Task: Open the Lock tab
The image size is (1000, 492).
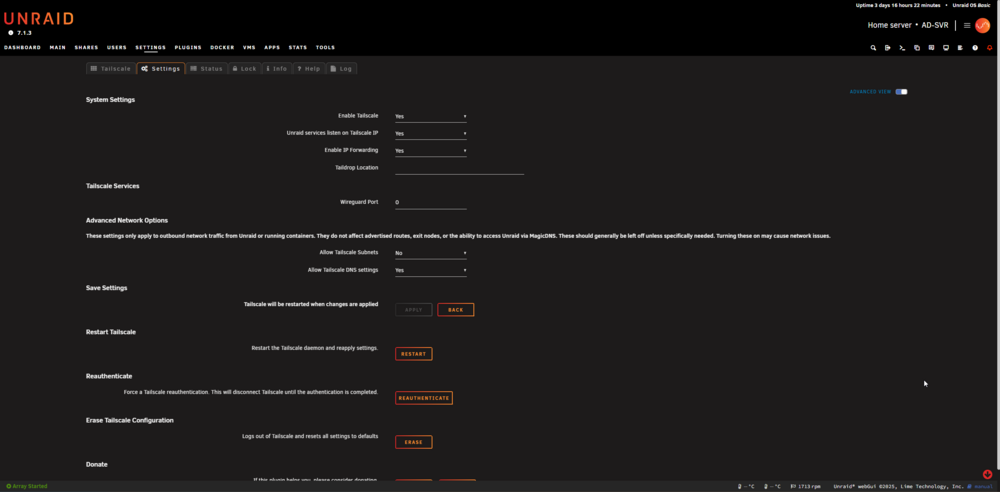Action: pos(244,68)
